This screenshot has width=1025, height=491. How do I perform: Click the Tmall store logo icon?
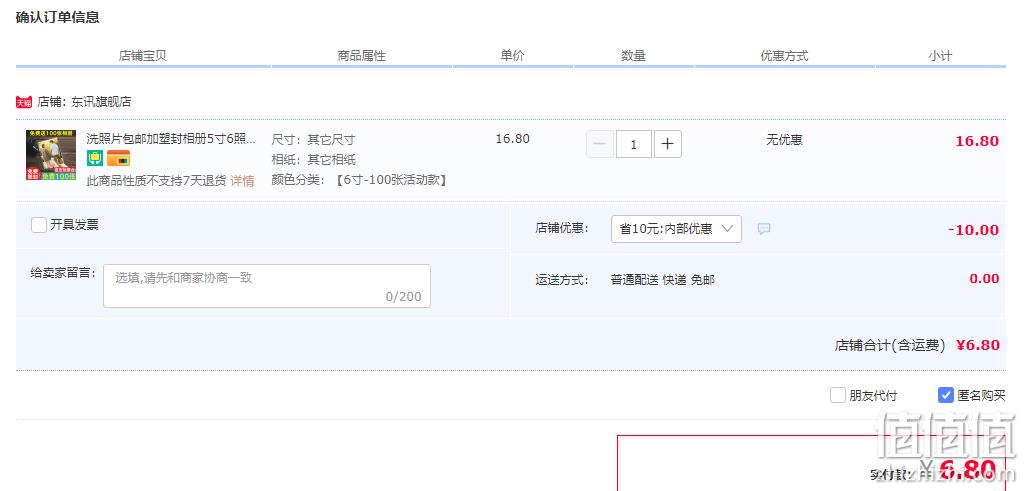point(24,102)
